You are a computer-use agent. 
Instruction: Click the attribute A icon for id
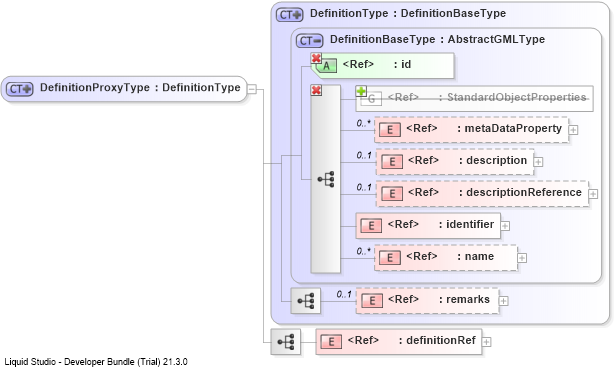[326, 66]
